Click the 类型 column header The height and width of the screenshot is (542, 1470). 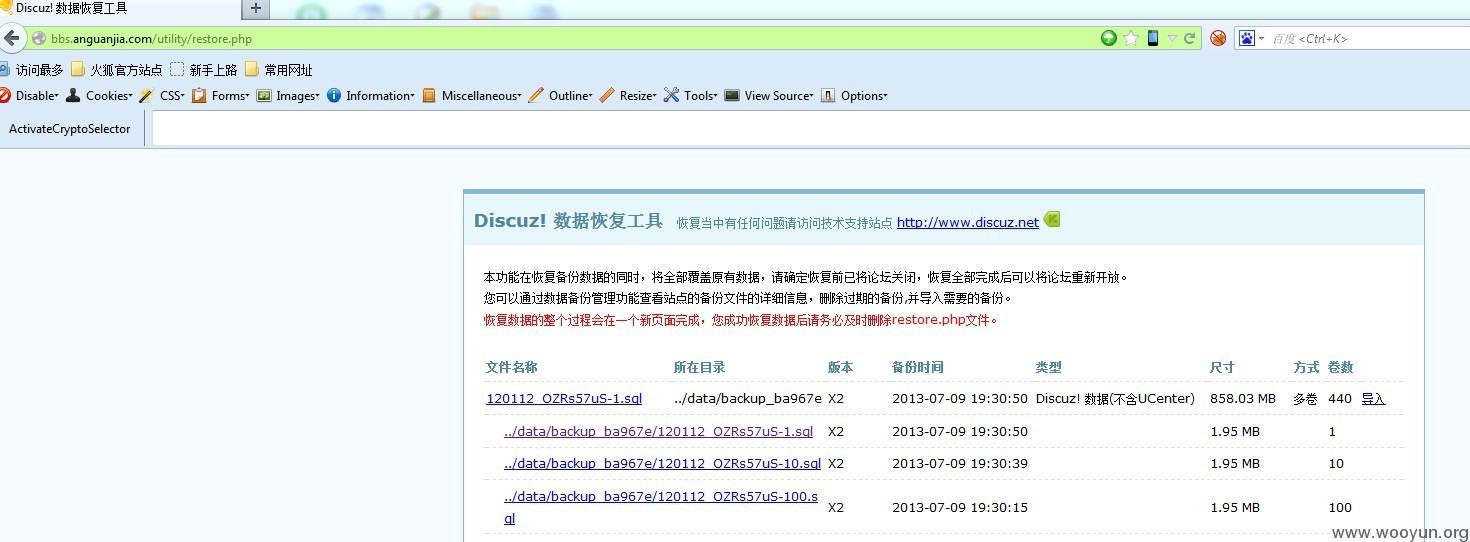pos(1048,367)
